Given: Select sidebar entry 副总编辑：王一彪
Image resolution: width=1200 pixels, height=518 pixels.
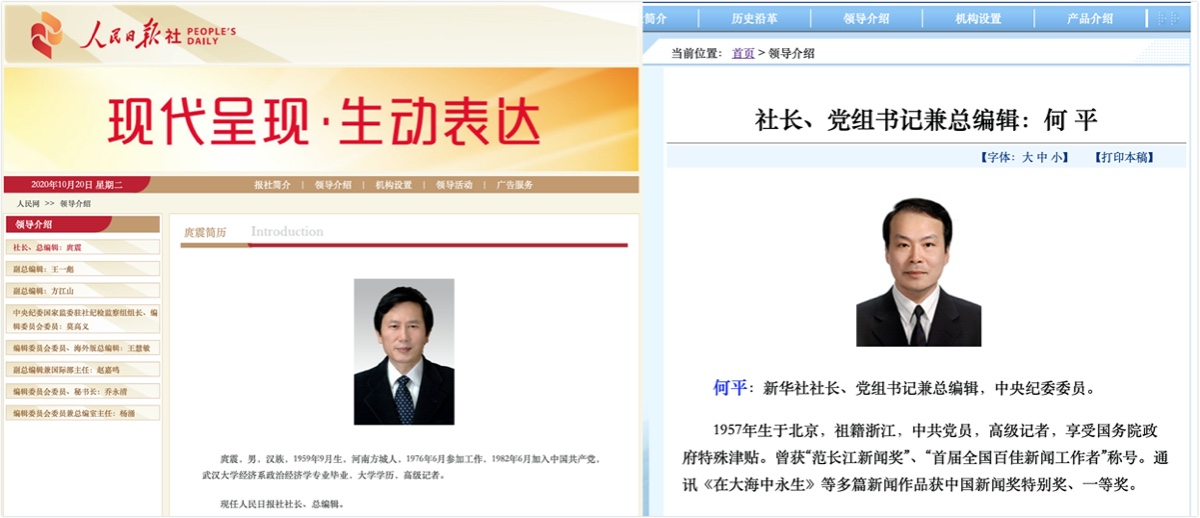Looking at the screenshot, I should [x=43, y=269].
